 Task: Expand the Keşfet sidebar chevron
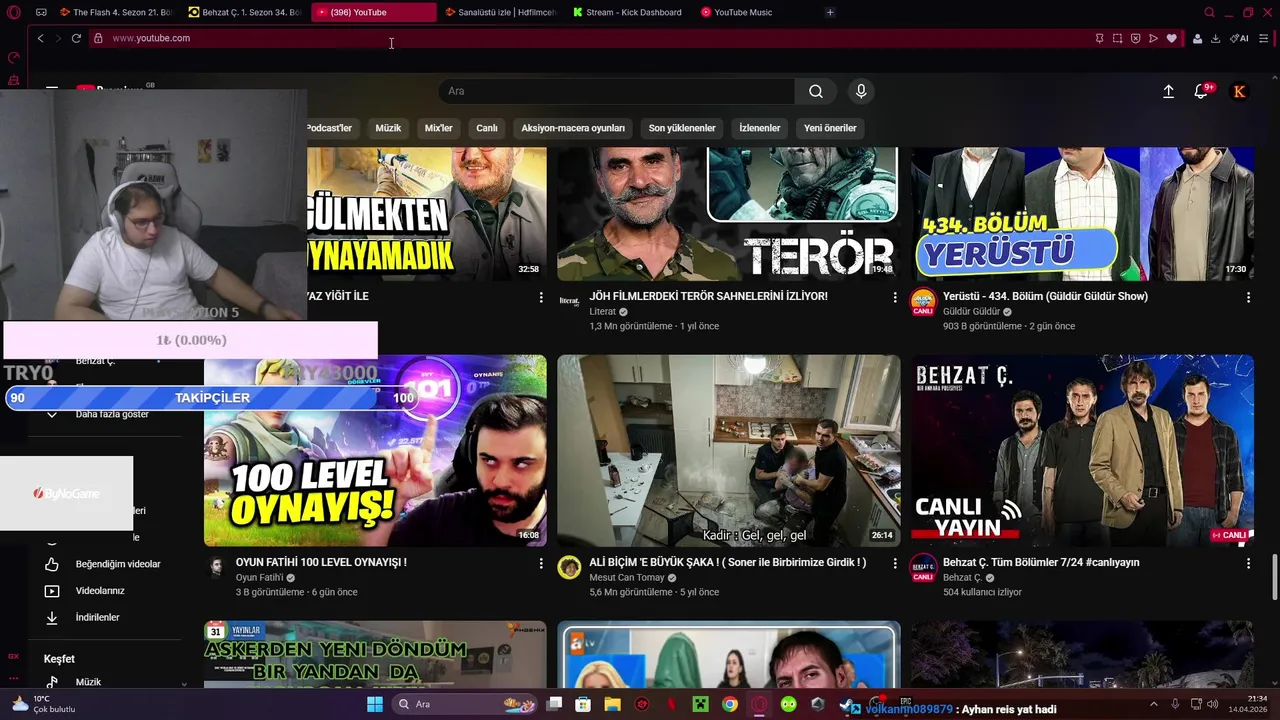(x=184, y=685)
